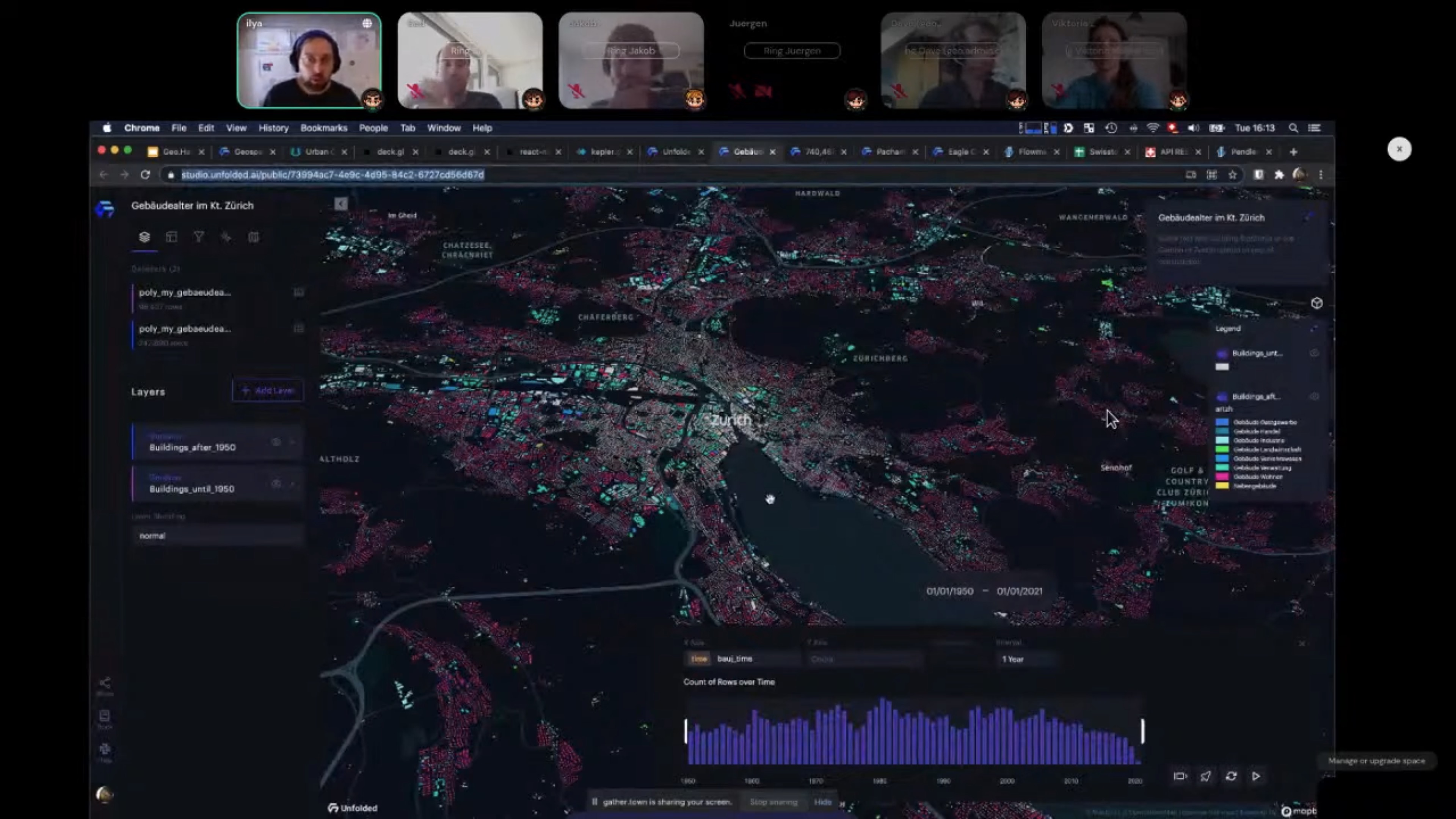Click the Manage or upgrade space button
This screenshot has height=819, width=1456.
pyautogui.click(x=1376, y=761)
